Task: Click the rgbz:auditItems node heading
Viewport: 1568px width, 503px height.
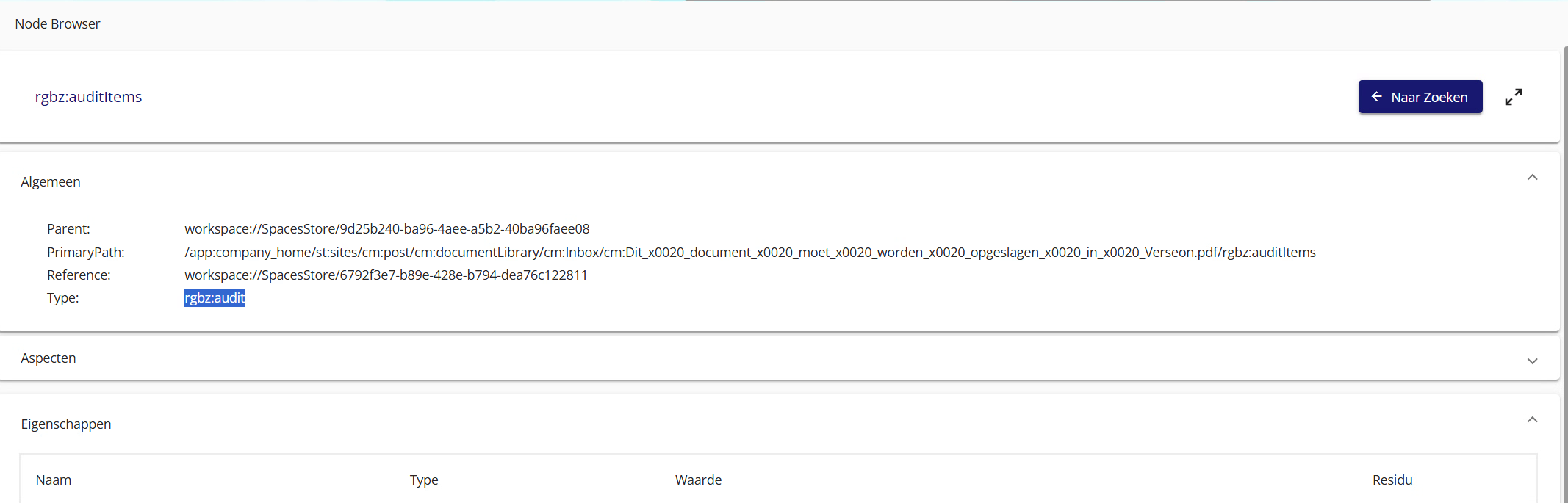Action: (x=88, y=97)
